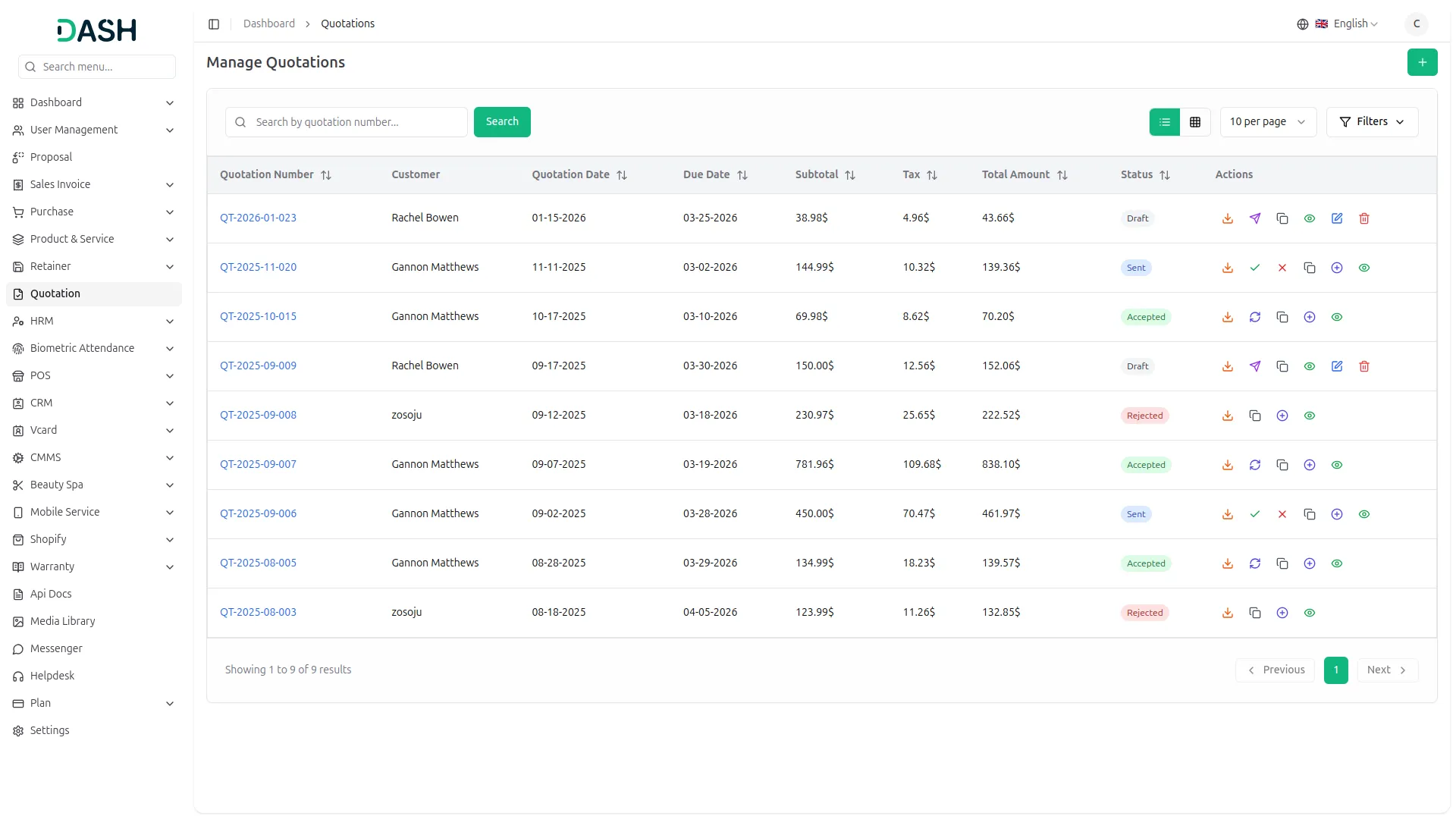Open Helpdesk from the sidebar

(52, 676)
